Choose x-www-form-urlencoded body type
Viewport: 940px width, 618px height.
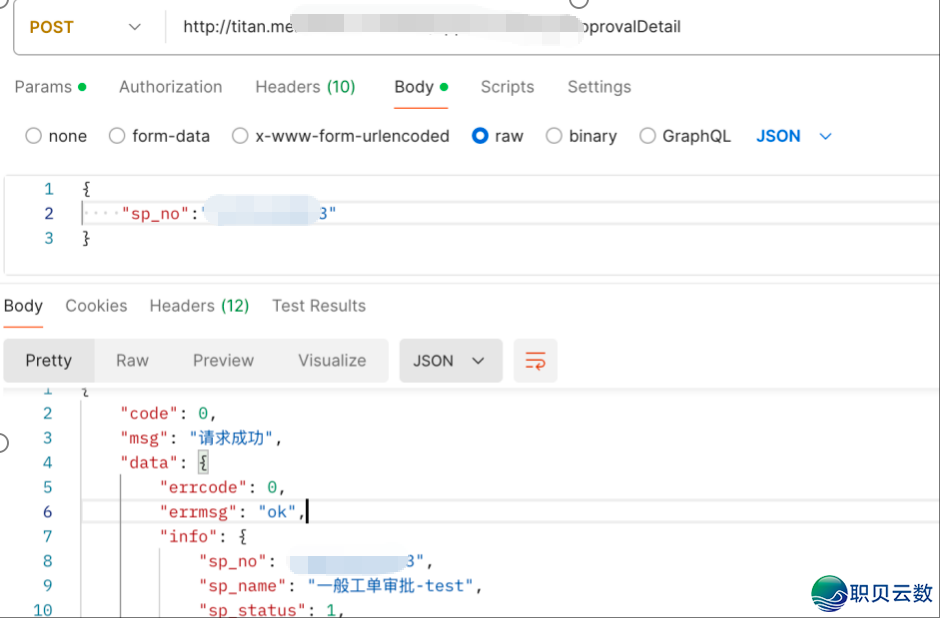(x=240, y=136)
